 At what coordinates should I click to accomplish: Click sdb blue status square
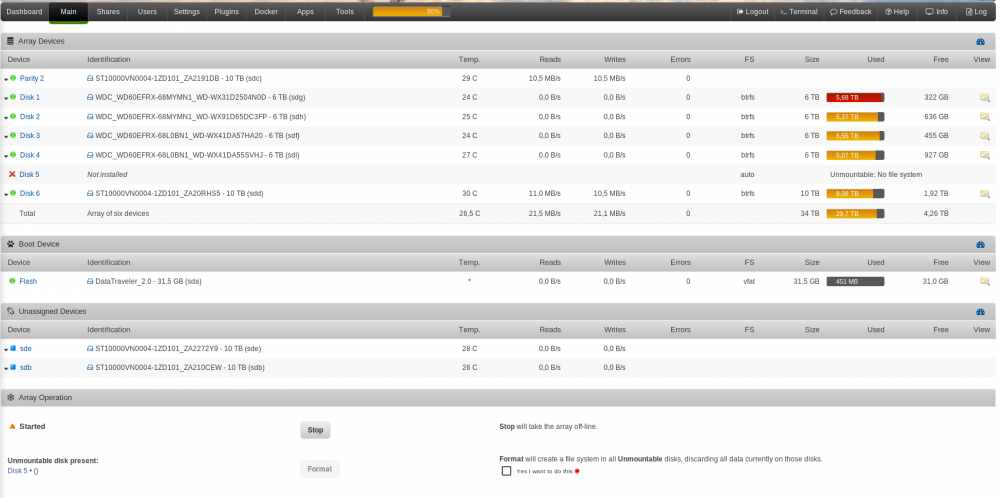click(x=13, y=367)
